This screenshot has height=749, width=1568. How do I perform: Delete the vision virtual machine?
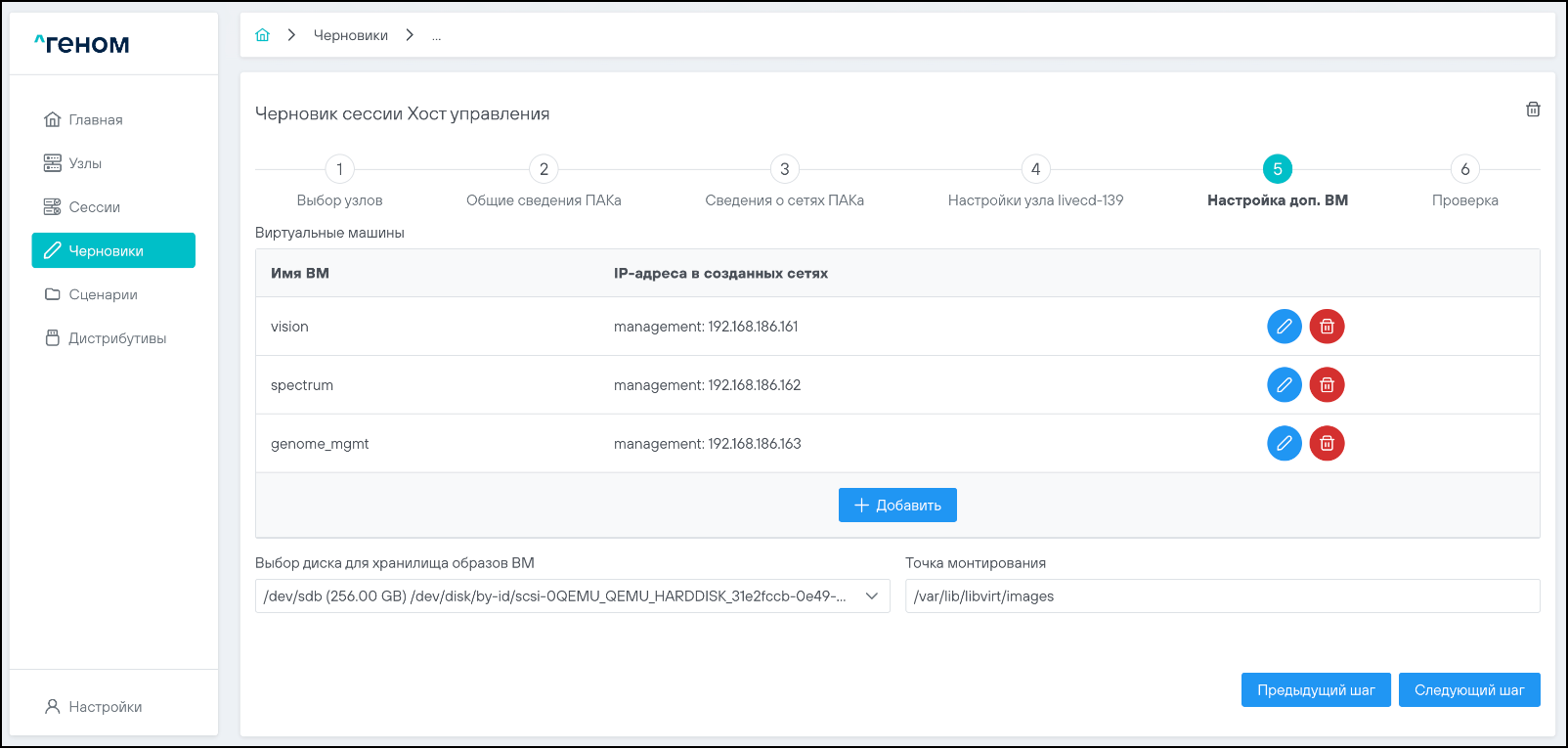pos(1327,327)
